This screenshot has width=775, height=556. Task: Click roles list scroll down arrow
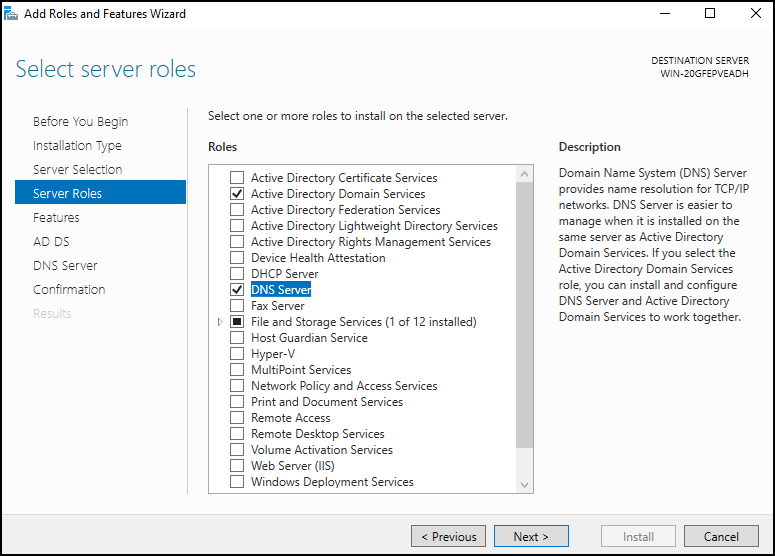[524, 485]
